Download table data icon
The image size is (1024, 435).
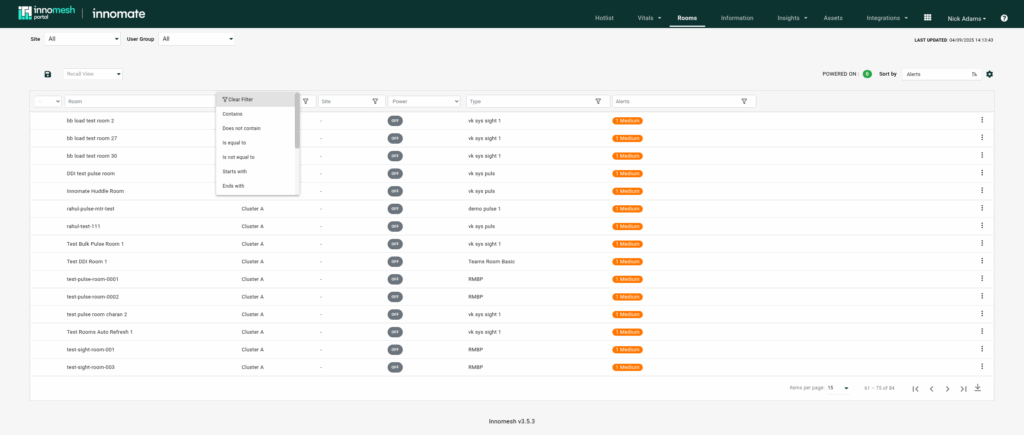pyautogui.click(x=978, y=387)
